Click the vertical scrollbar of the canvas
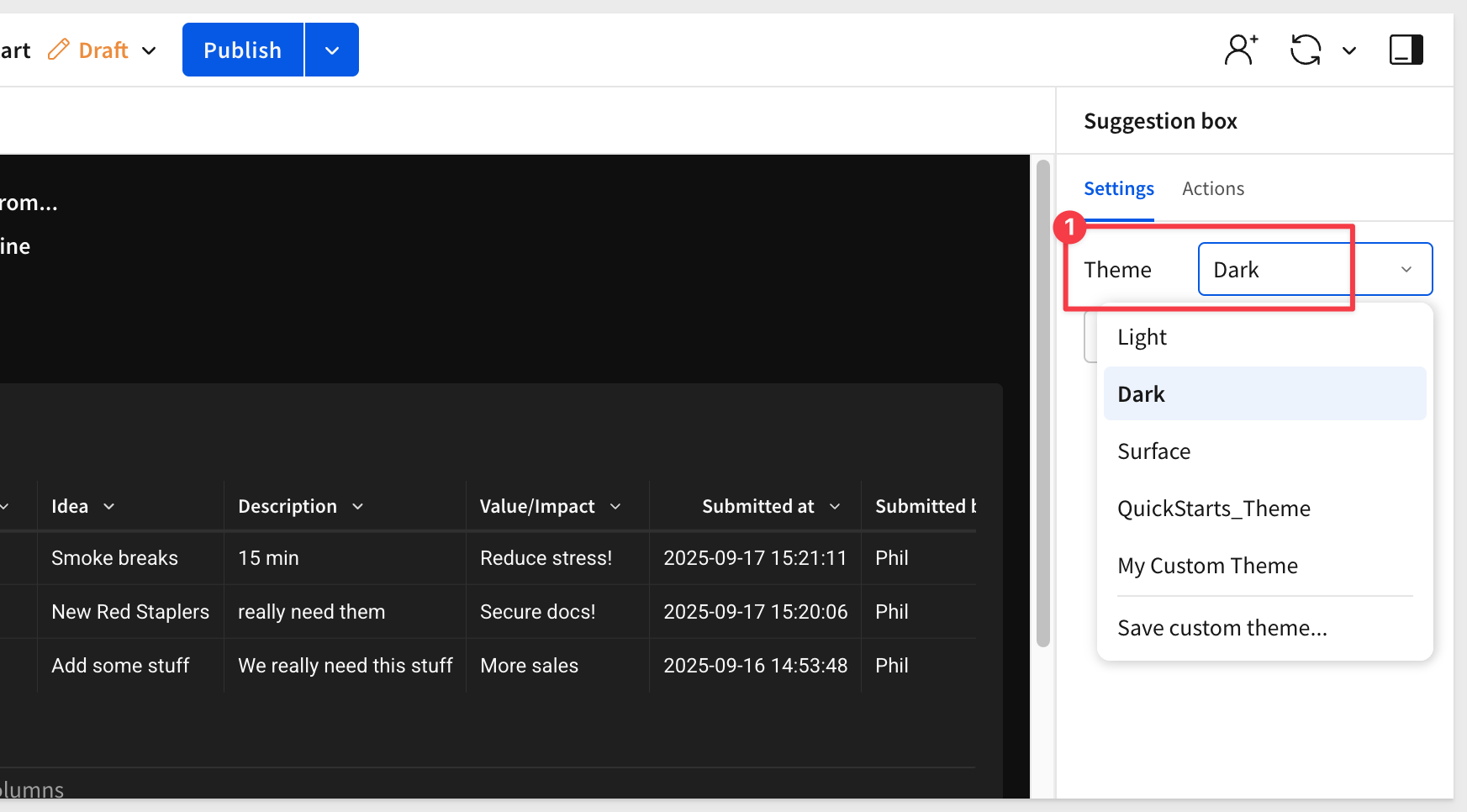 (1043, 403)
